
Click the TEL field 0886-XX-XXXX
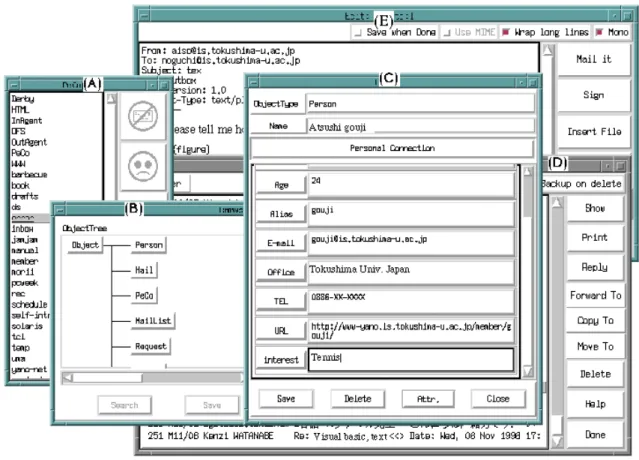tap(411, 301)
